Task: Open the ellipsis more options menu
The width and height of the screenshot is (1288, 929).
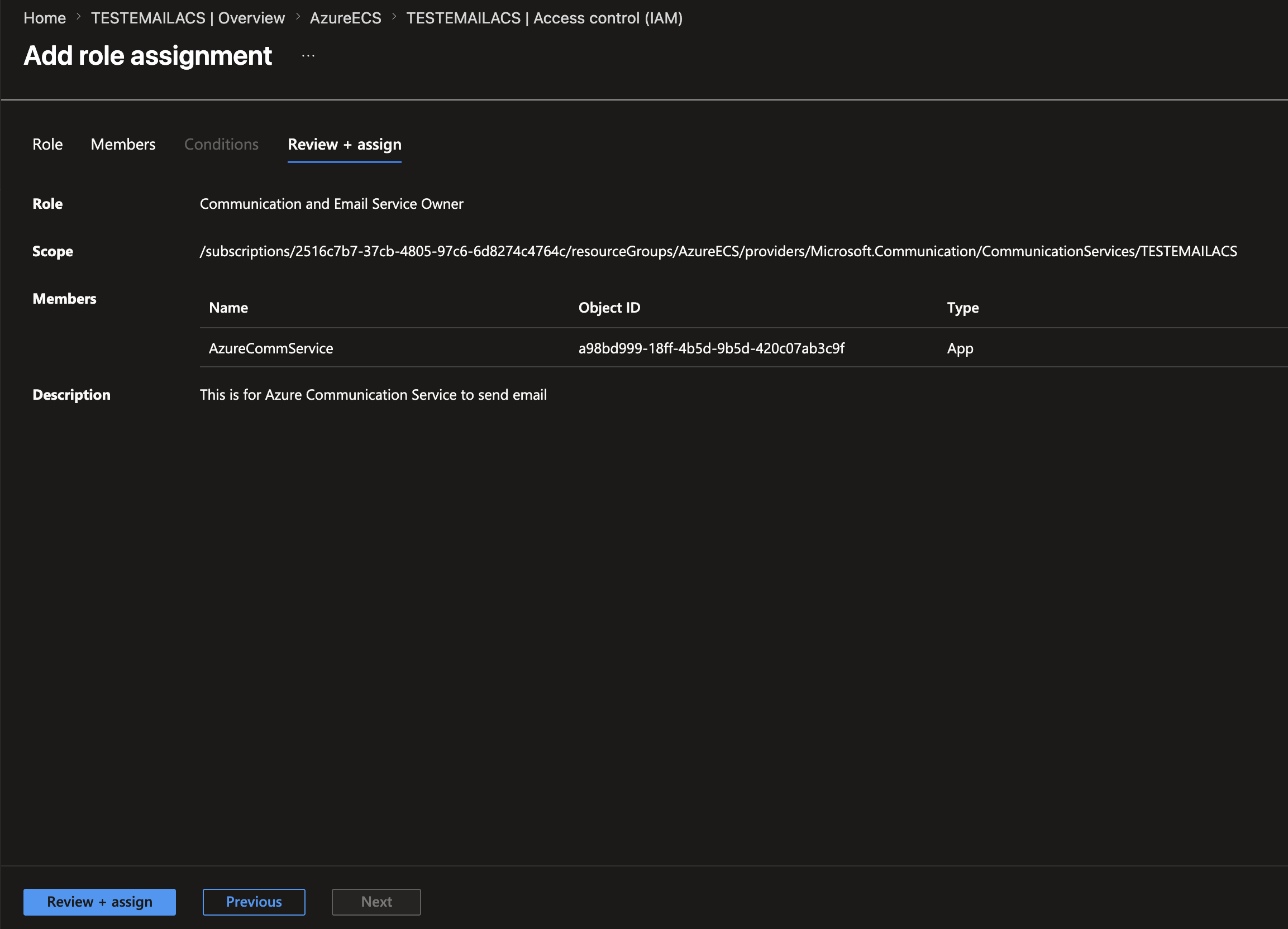Action: 308,56
